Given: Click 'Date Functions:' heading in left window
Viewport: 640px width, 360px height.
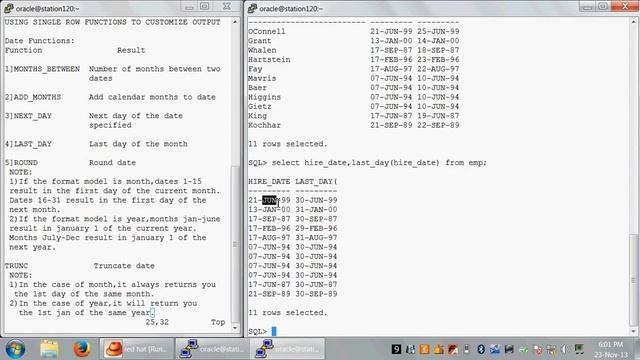Looking at the screenshot, I should [x=40, y=41].
